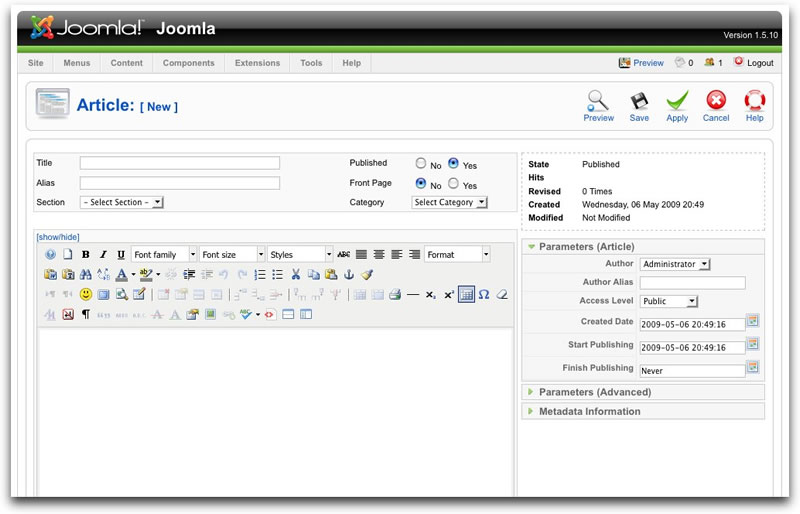Click the Save button
Image resolution: width=800 pixels, height=514 pixels.
[x=639, y=106]
